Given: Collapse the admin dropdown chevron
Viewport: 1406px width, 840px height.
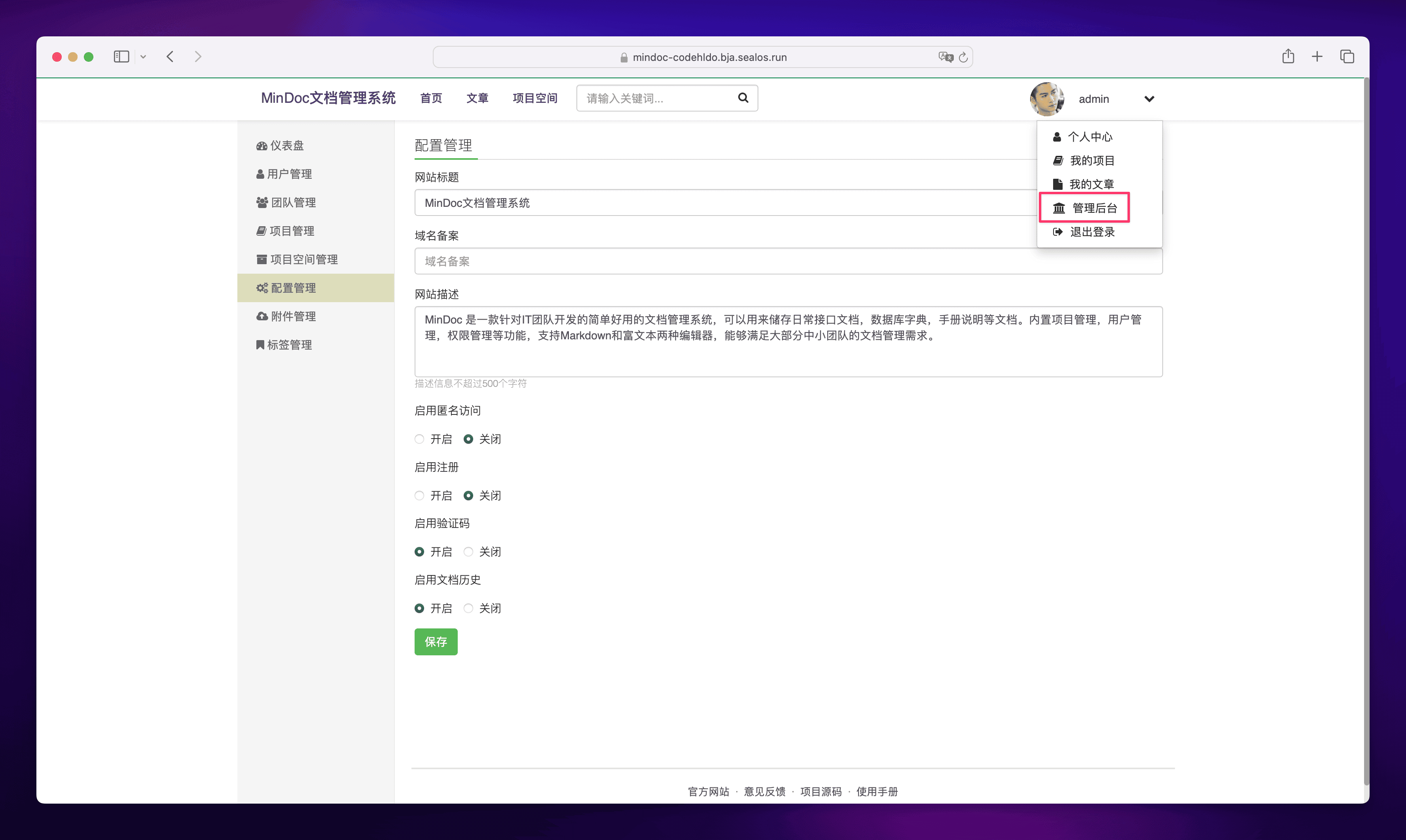Looking at the screenshot, I should [1149, 99].
